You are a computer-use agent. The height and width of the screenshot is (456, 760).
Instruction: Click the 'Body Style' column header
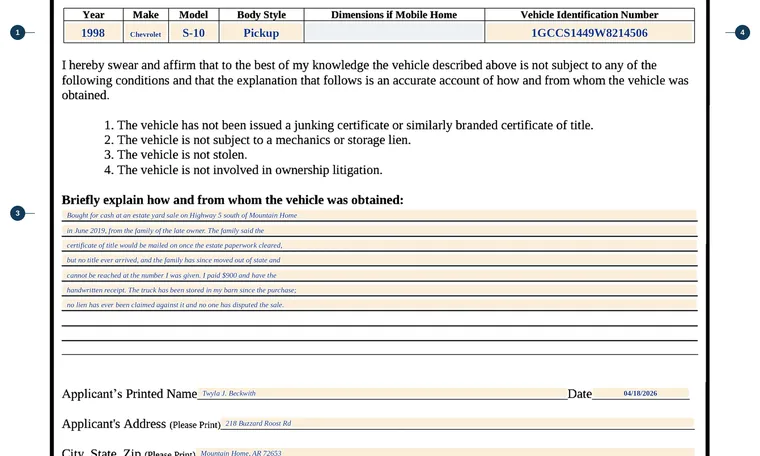(x=261, y=15)
